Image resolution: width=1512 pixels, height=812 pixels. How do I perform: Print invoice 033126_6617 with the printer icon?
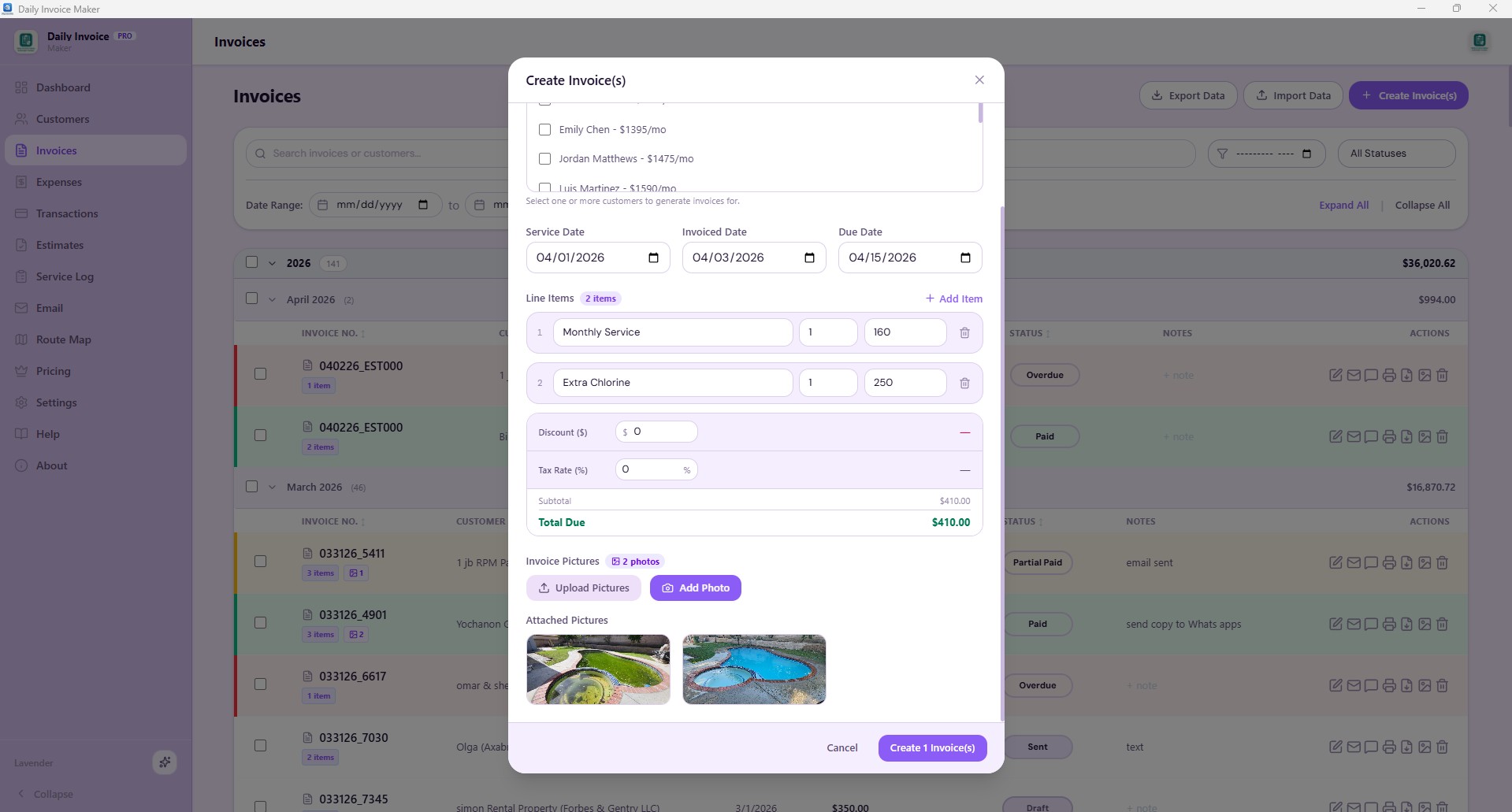(1388, 685)
